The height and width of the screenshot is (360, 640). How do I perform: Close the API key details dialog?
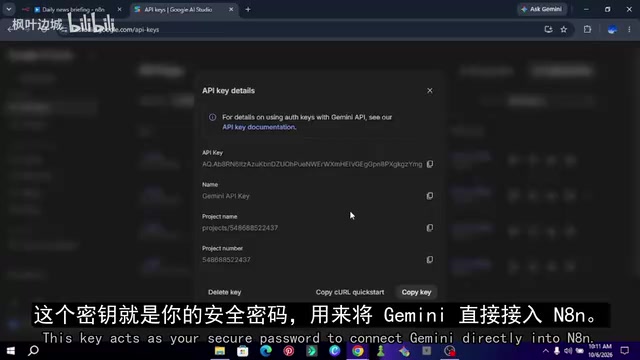pos(430,91)
